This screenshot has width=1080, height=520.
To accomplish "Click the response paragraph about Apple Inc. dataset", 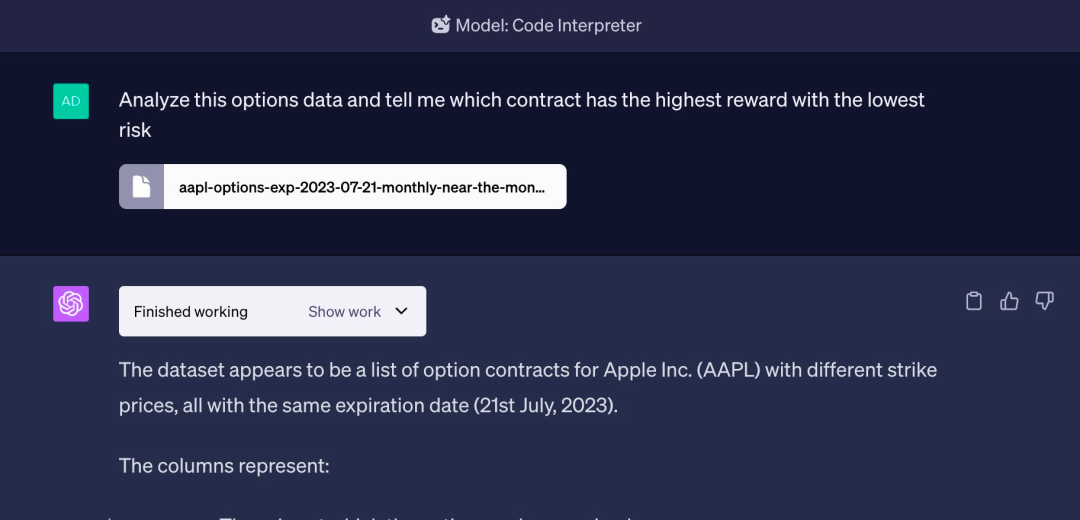I will [x=528, y=388].
